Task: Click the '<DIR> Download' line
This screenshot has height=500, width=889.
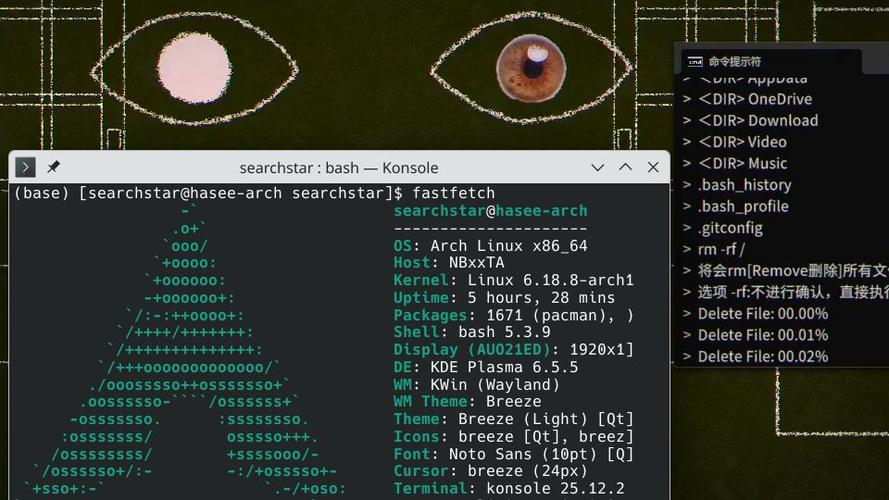Action: (751, 121)
